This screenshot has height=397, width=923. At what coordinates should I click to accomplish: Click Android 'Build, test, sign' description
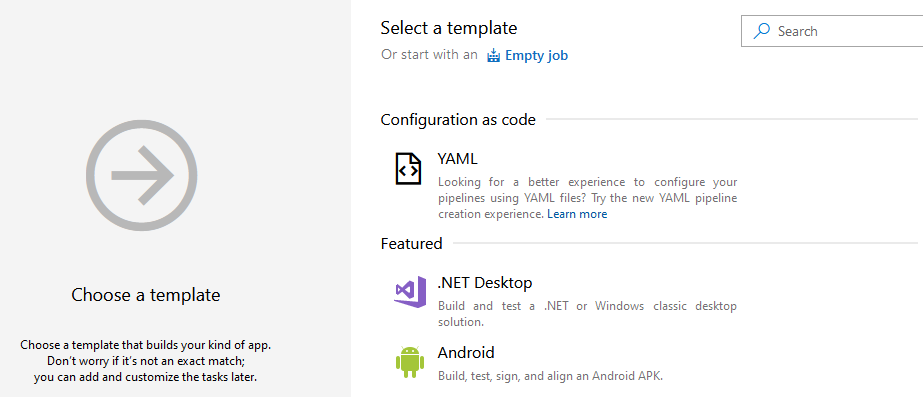coord(550,376)
